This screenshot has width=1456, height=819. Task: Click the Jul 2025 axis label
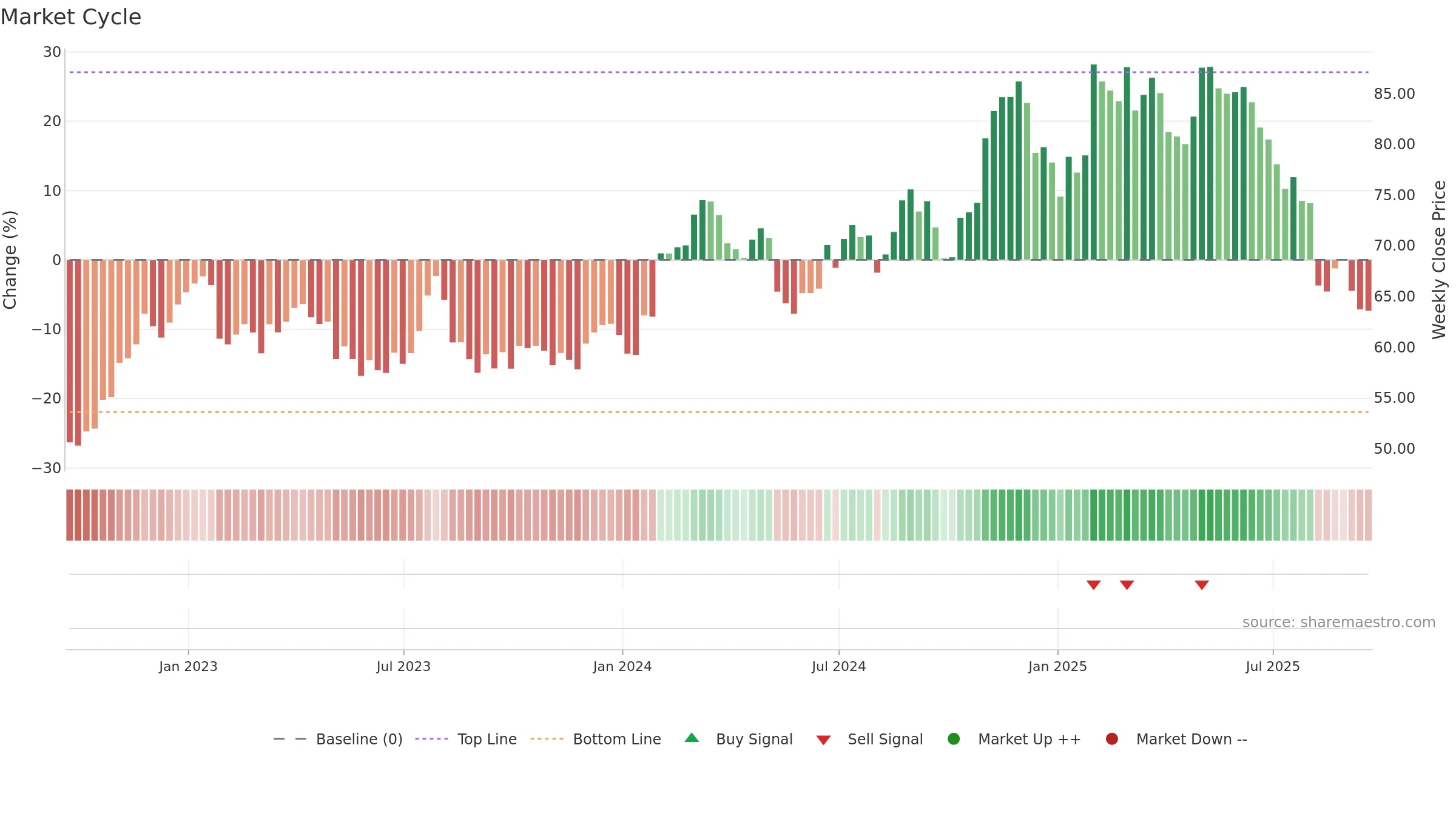pyautogui.click(x=1273, y=666)
